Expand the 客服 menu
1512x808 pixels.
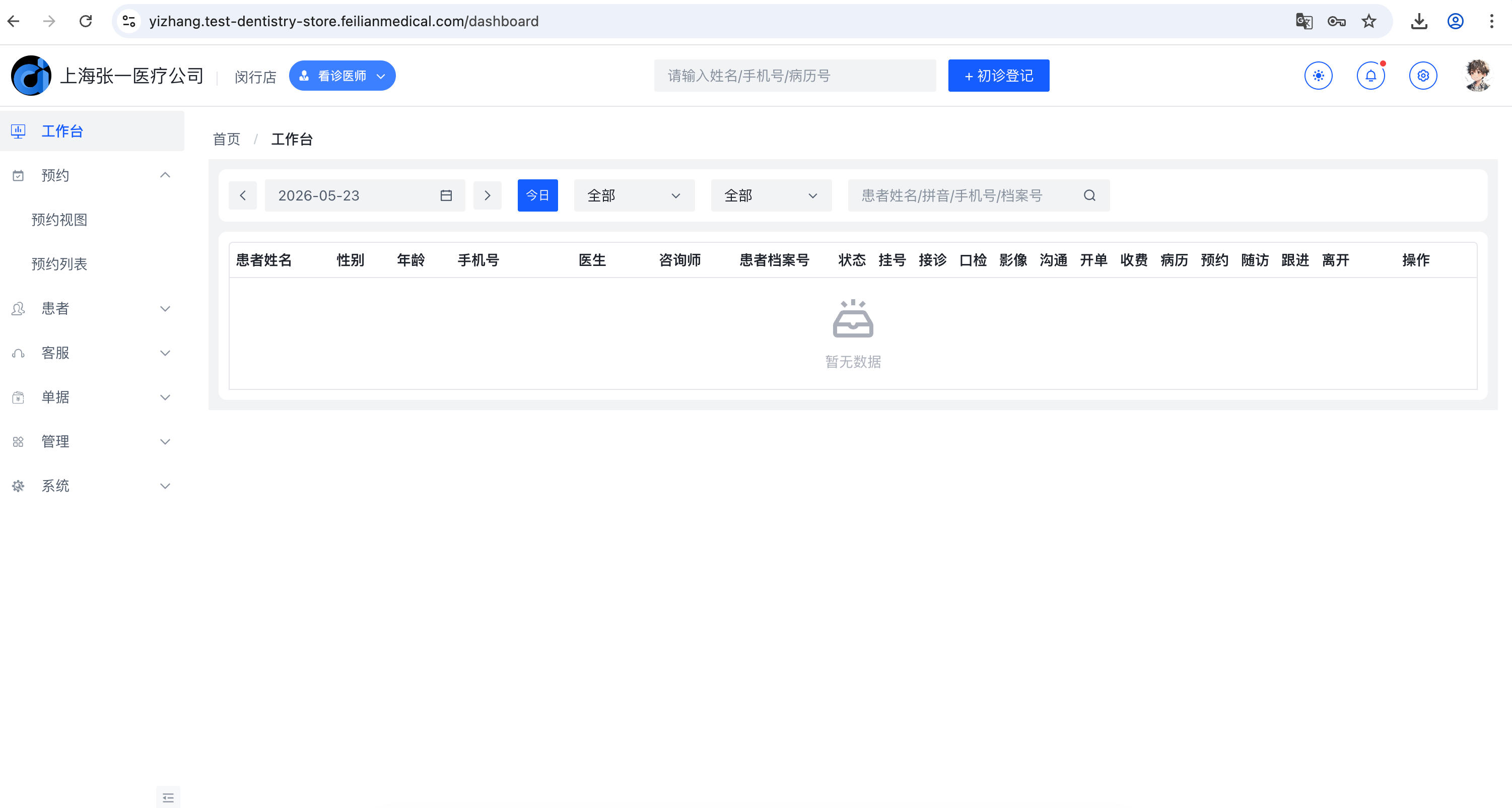92,352
